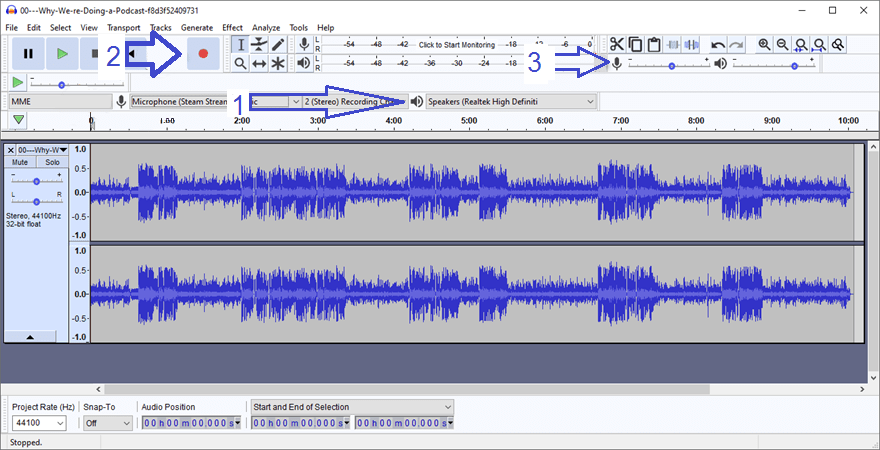Open the MME audio host dropdown
This screenshot has width=880, height=450.
61,102
